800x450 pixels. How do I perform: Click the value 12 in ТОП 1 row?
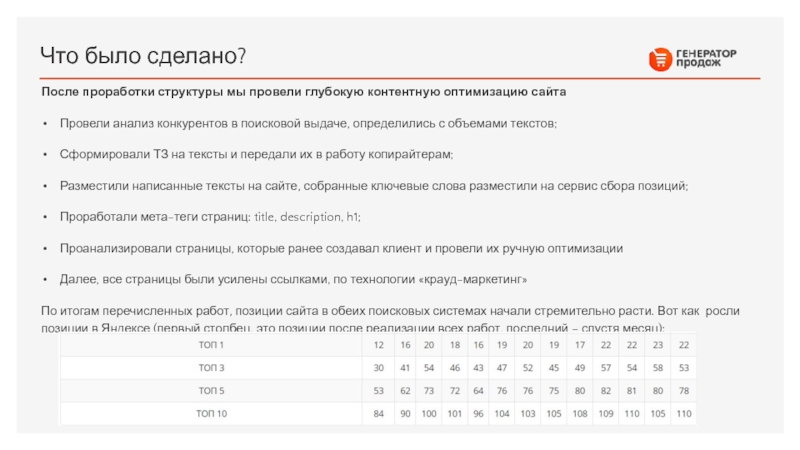click(x=378, y=345)
